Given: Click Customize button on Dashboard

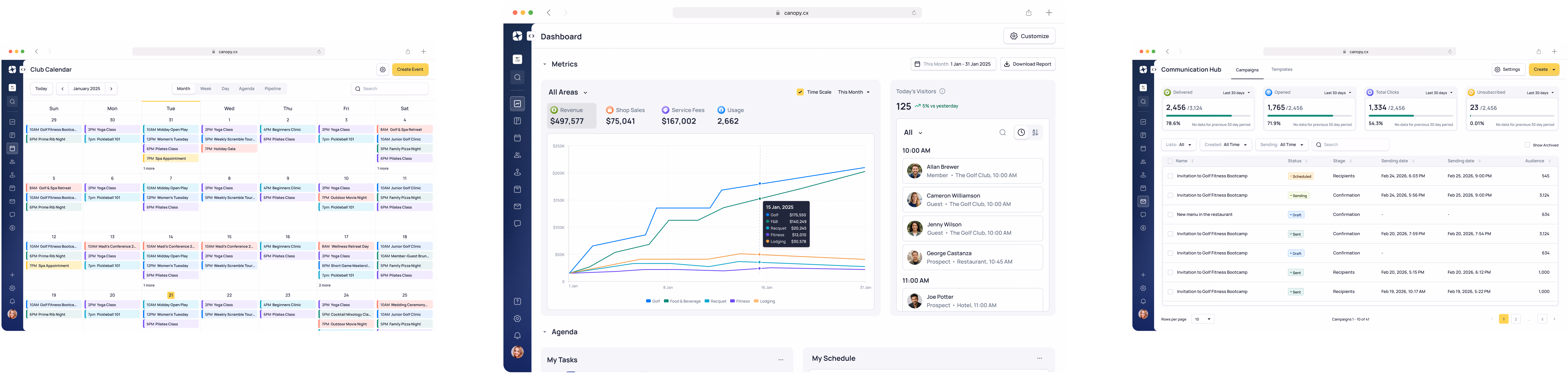Looking at the screenshot, I should click(1029, 36).
